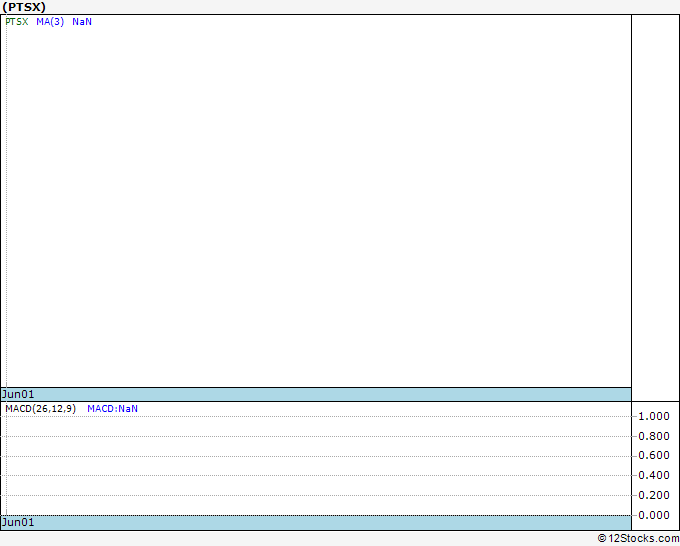Image resolution: width=680 pixels, height=546 pixels.
Task: Select Jun01 label under the MACD panel
Action: tap(18, 522)
